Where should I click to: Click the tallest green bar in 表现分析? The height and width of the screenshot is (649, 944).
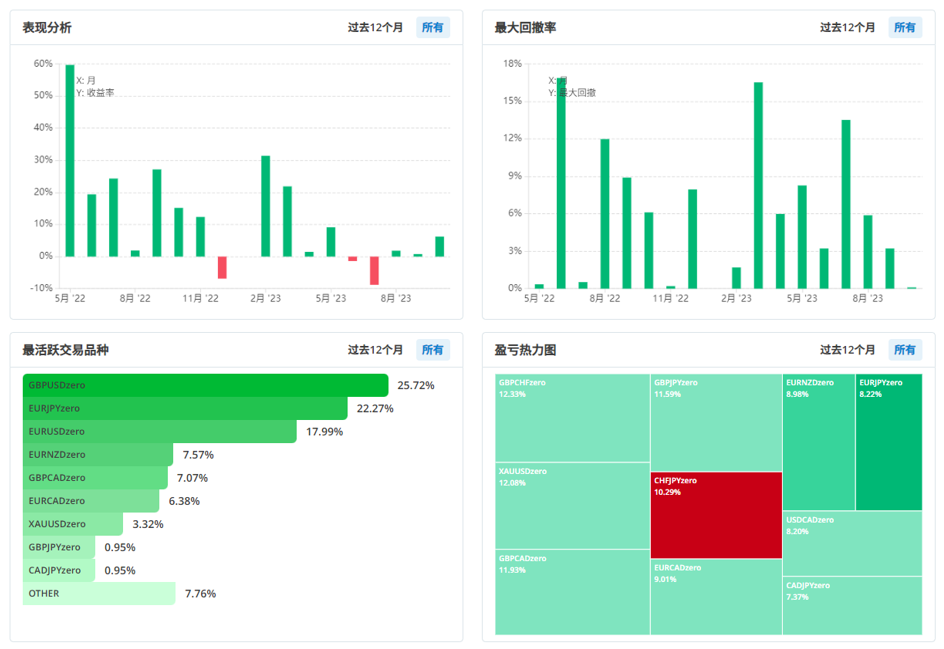click(x=70, y=160)
